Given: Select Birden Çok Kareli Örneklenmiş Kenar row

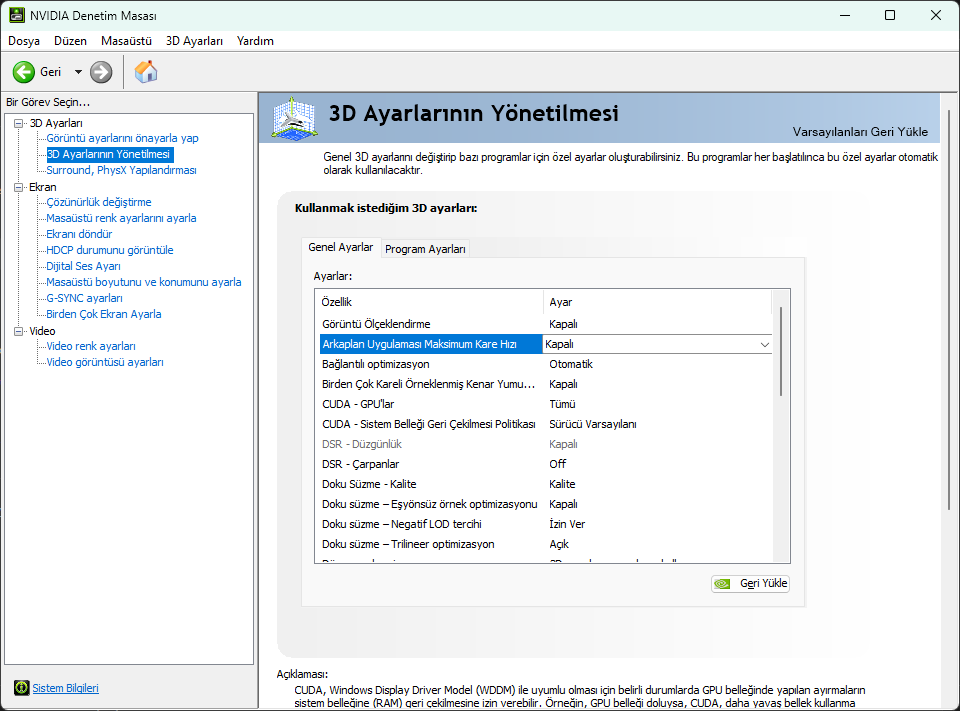Looking at the screenshot, I should (x=546, y=384).
